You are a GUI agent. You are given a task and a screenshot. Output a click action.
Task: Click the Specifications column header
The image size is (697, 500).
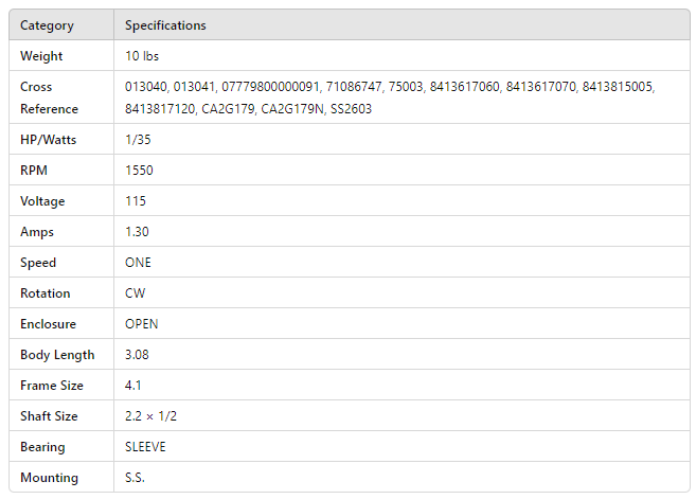(165, 25)
